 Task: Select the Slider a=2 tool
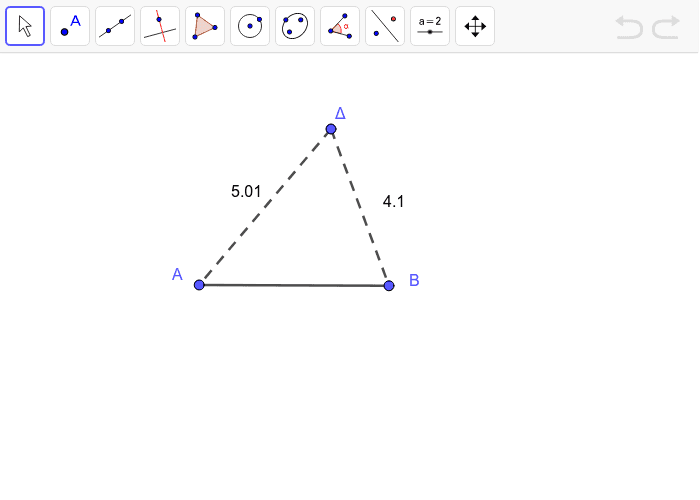[430, 26]
